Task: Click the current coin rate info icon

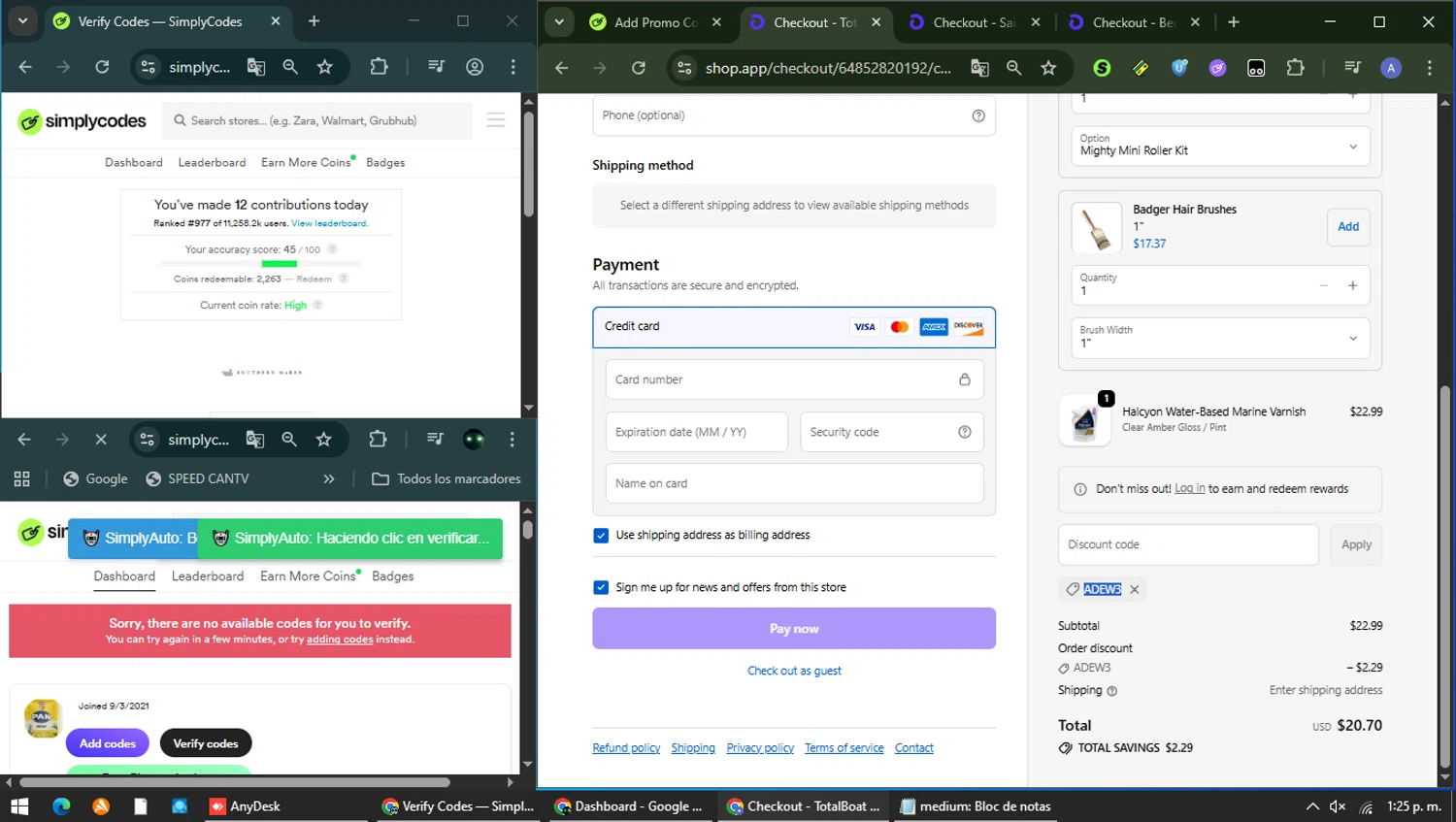Action: pyautogui.click(x=317, y=305)
